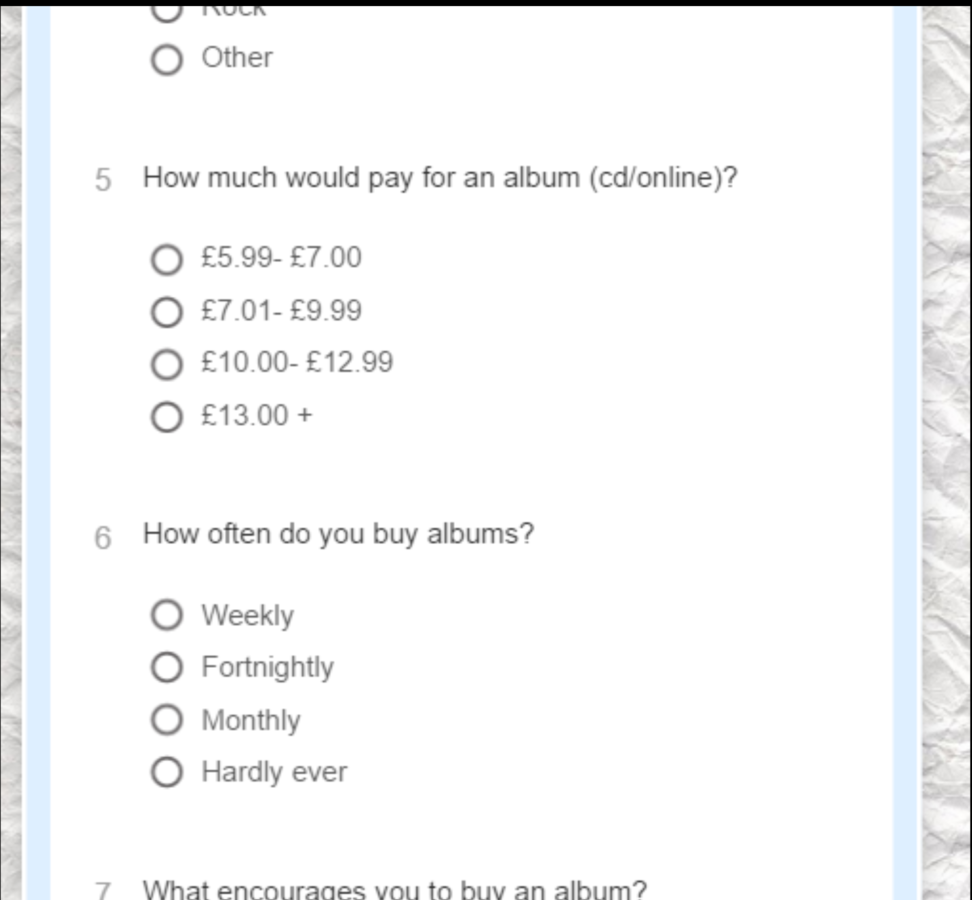The width and height of the screenshot is (972, 900).
Task: Click the '£13.00 +' label text
Action: click(257, 415)
